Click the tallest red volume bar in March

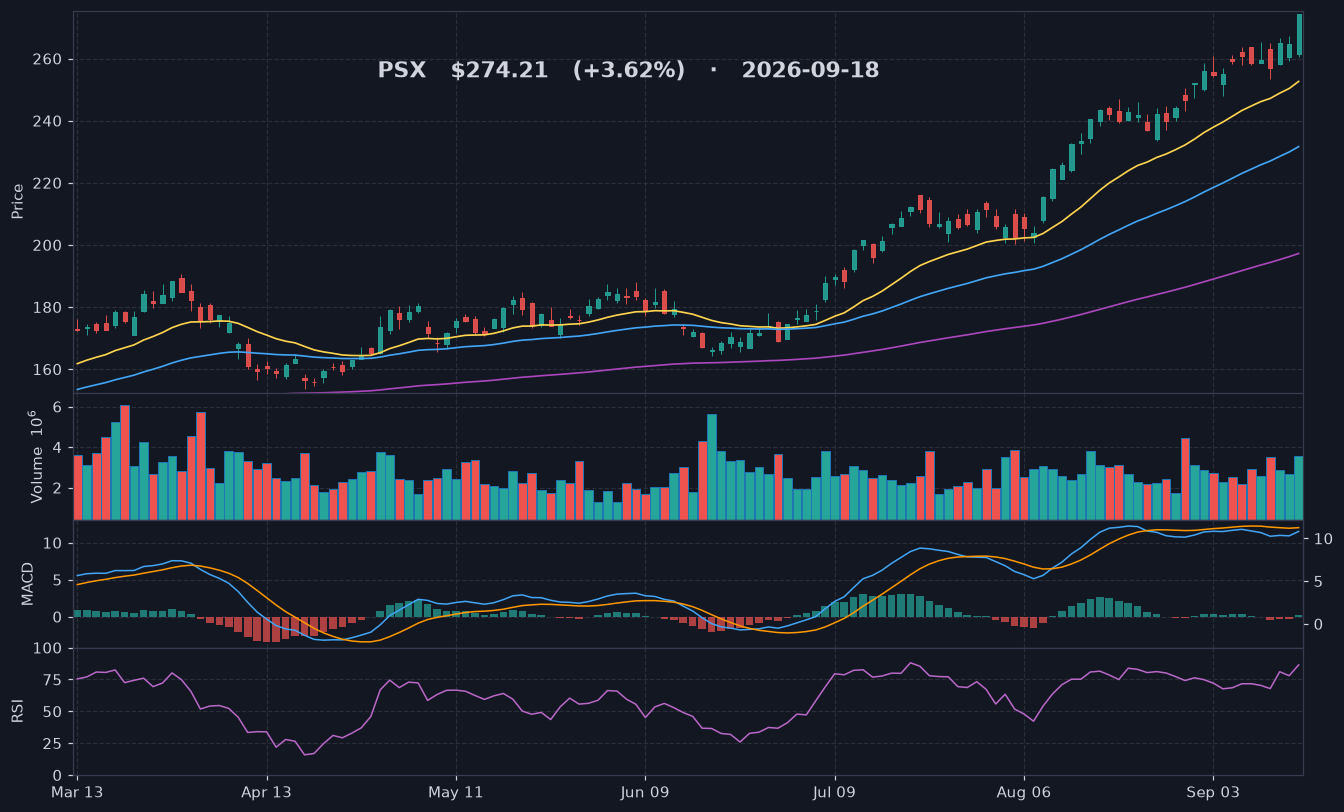coord(125,462)
